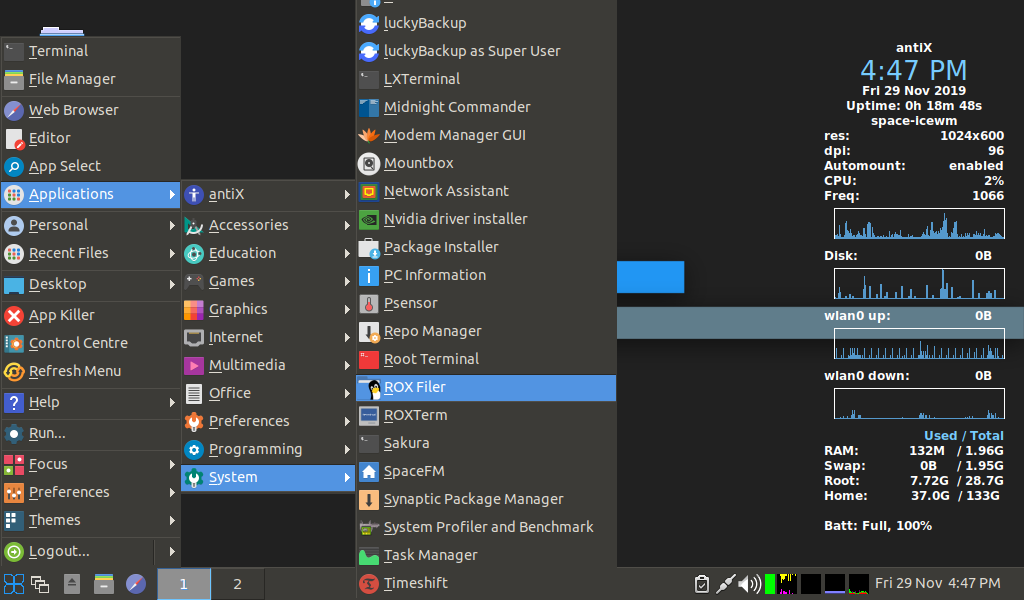Click the Psensor thermometer icon
Screen dimensions: 1024x600
coord(369,304)
